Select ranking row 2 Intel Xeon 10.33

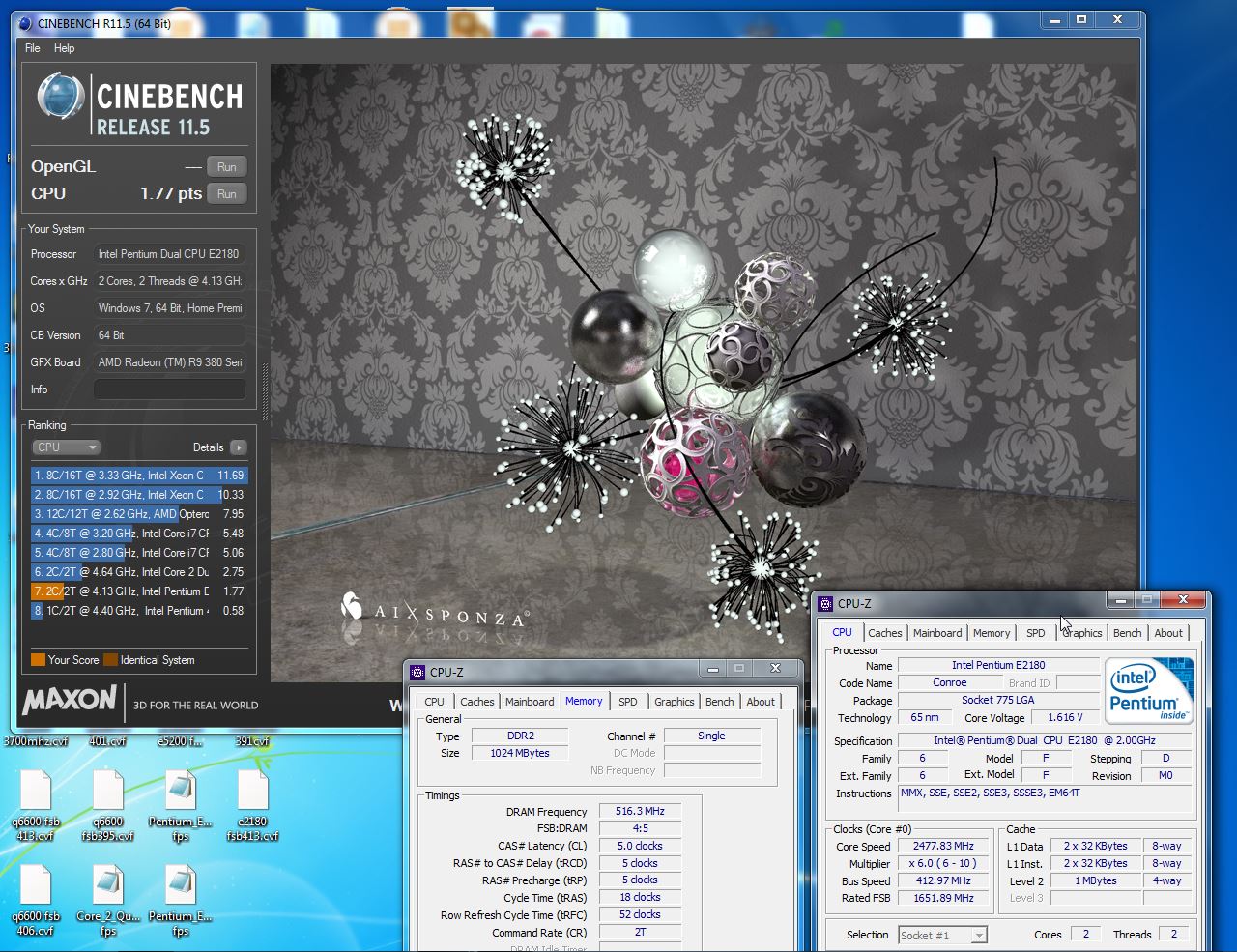click(x=139, y=495)
